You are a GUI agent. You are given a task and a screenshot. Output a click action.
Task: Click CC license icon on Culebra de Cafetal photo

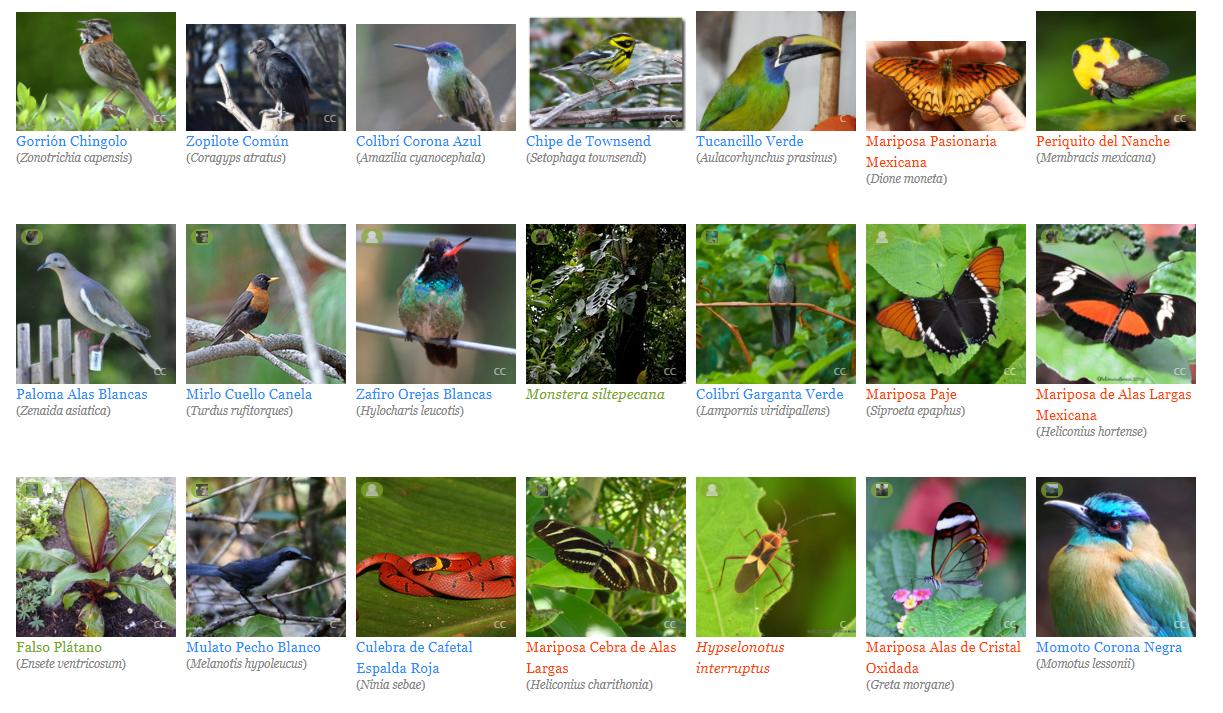(x=500, y=624)
